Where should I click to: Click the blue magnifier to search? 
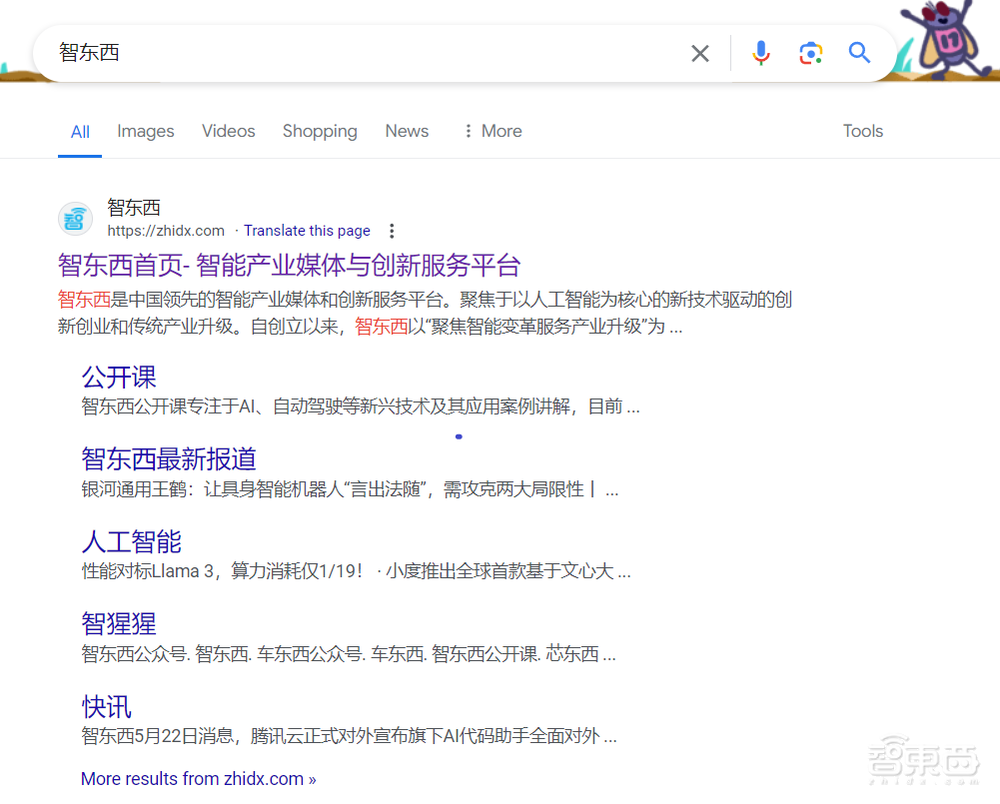click(x=859, y=52)
